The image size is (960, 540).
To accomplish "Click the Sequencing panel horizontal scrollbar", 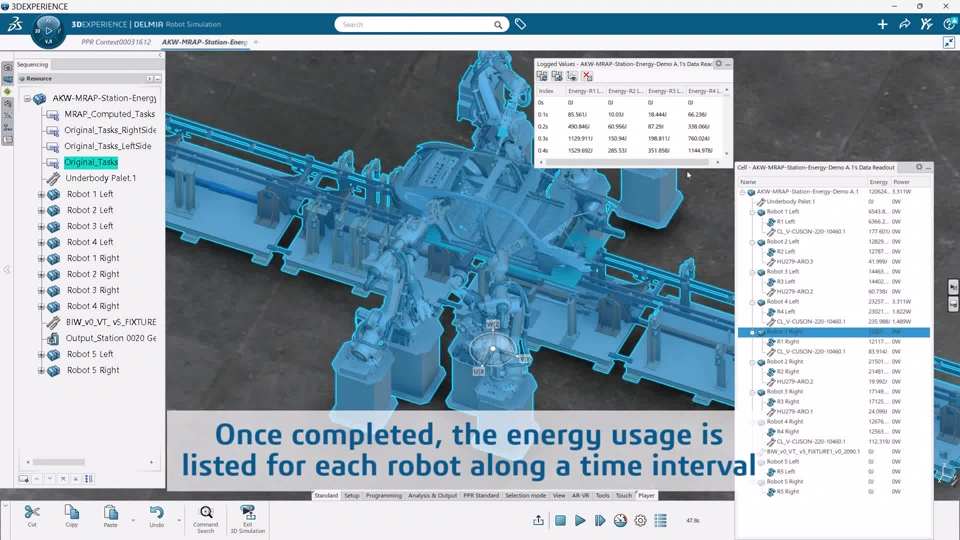I will pyautogui.click(x=59, y=462).
